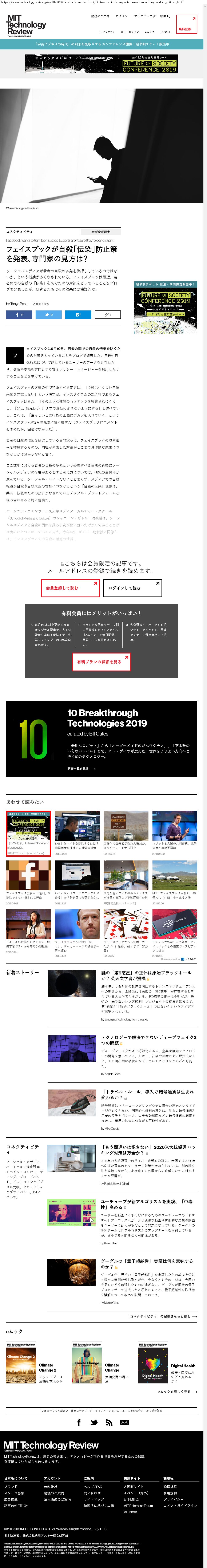207x1568 pixels.
Task: Open MIT News footer link
Action: click(130, 1512)
